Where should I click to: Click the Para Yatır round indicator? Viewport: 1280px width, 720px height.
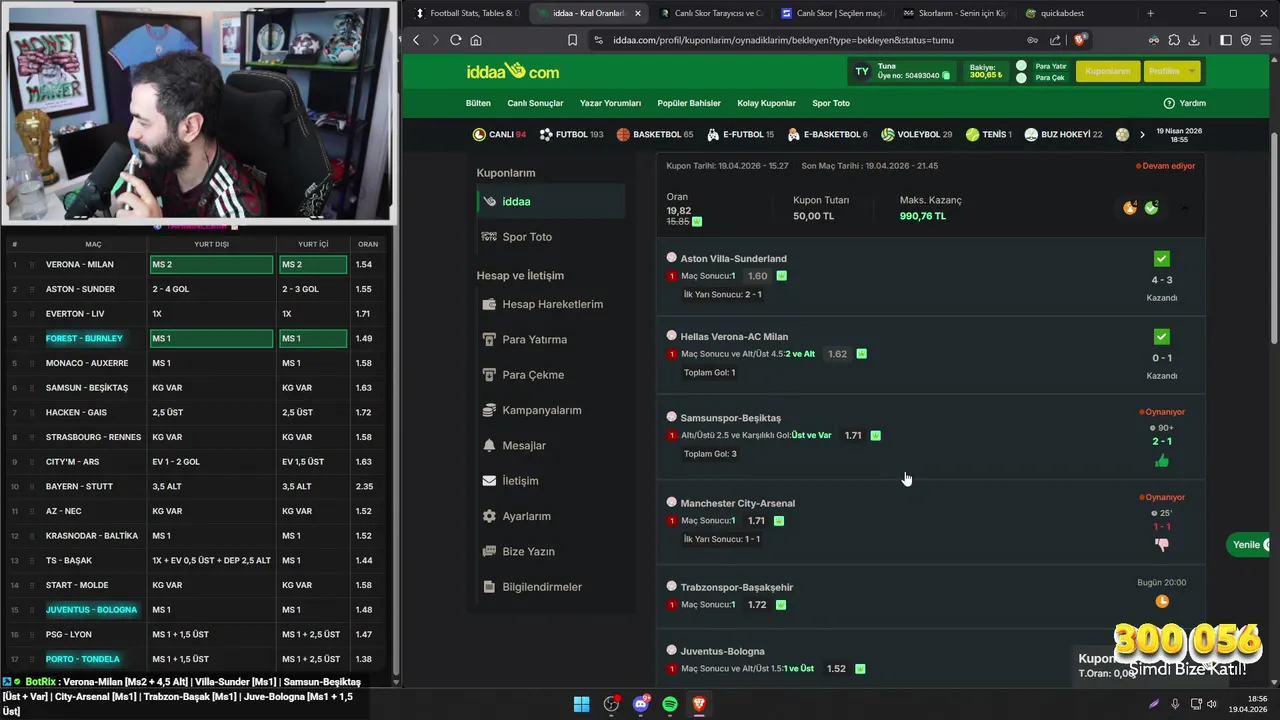point(1021,66)
